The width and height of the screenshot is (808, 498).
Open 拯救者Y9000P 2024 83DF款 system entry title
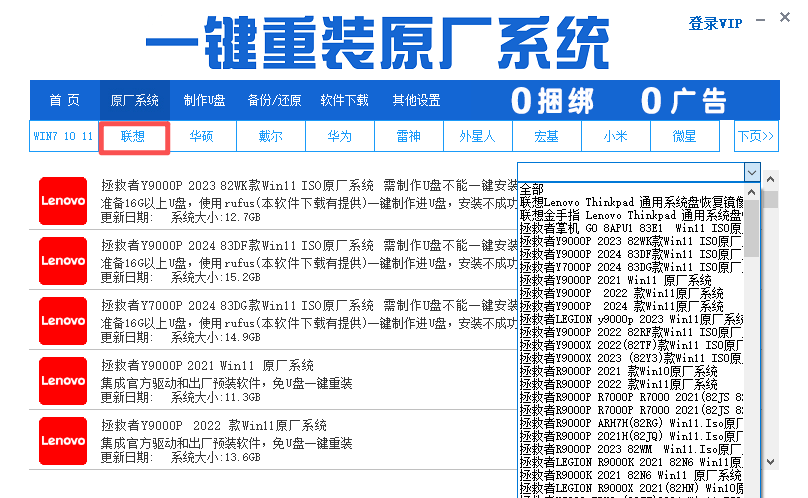(x=309, y=245)
